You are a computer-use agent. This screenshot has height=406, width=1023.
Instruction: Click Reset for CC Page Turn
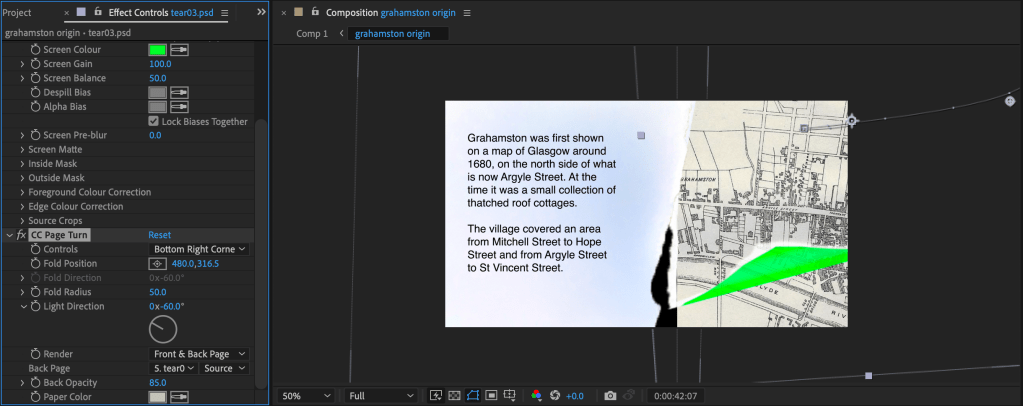point(160,235)
